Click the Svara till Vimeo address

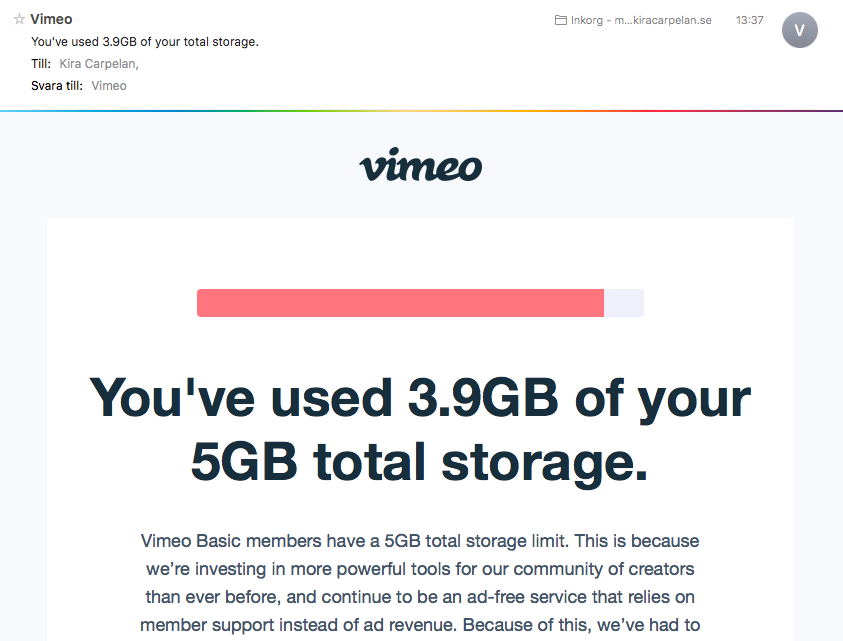coord(109,86)
